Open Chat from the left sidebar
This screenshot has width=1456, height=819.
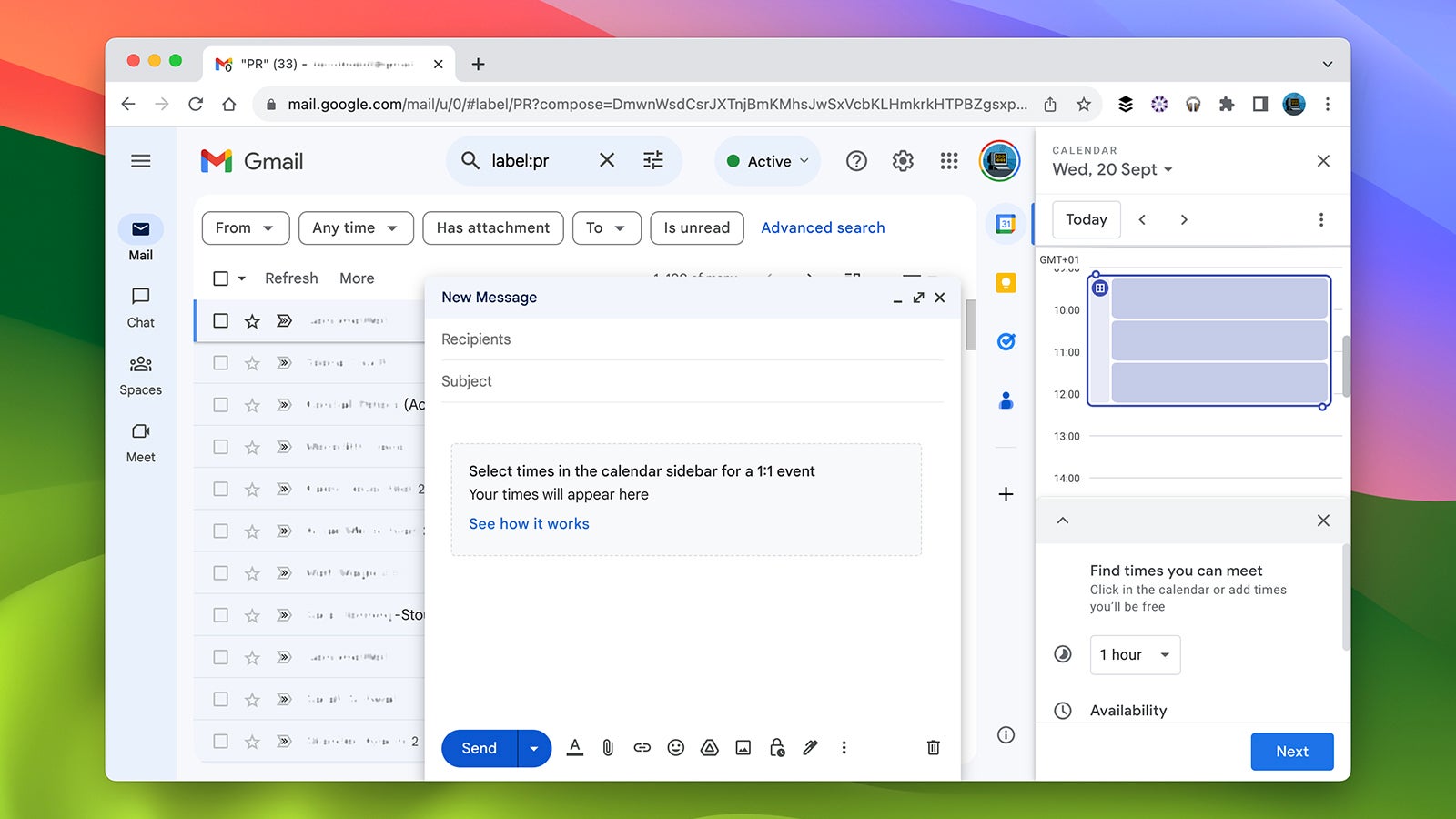point(140,306)
